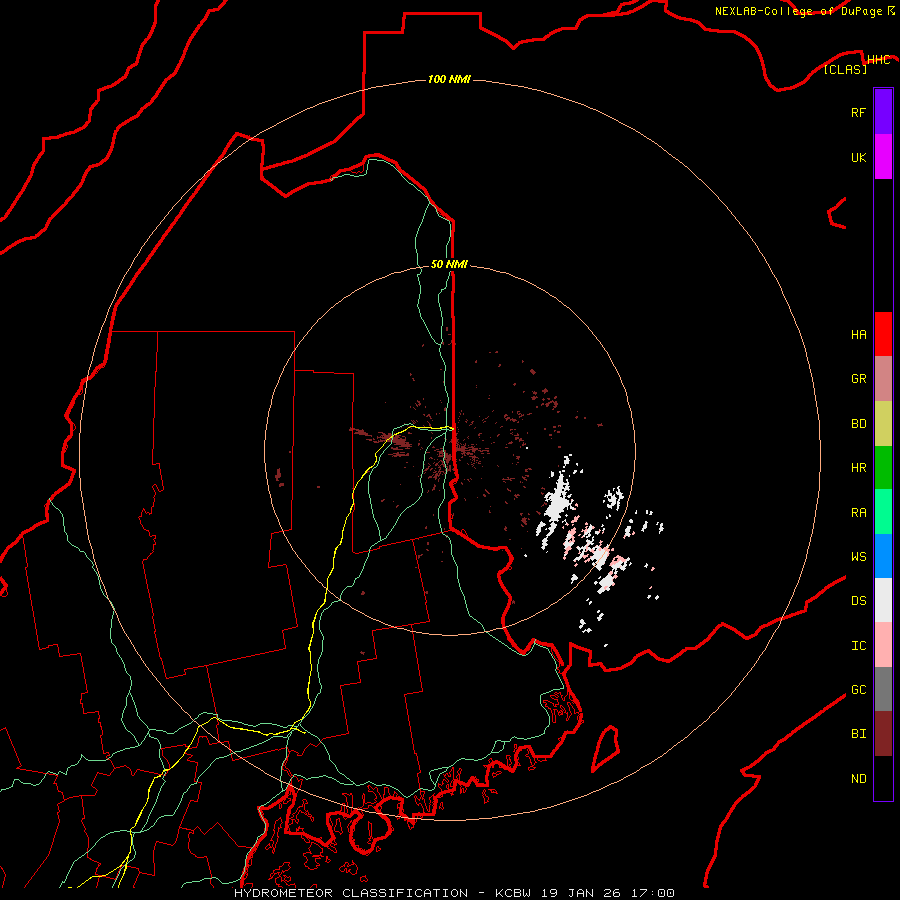This screenshot has width=900, height=900.
Task: Click the IC pink legend swatch
Action: pos(883,645)
